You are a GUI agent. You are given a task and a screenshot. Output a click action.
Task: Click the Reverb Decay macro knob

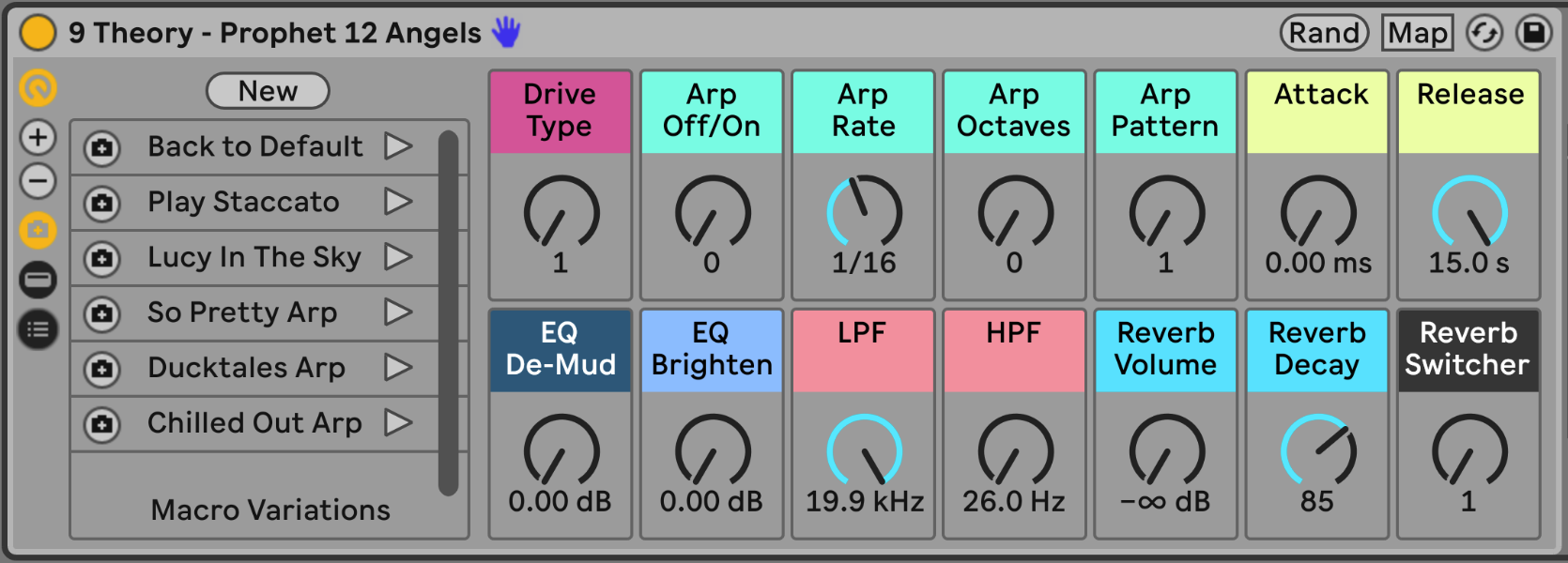point(1318,450)
